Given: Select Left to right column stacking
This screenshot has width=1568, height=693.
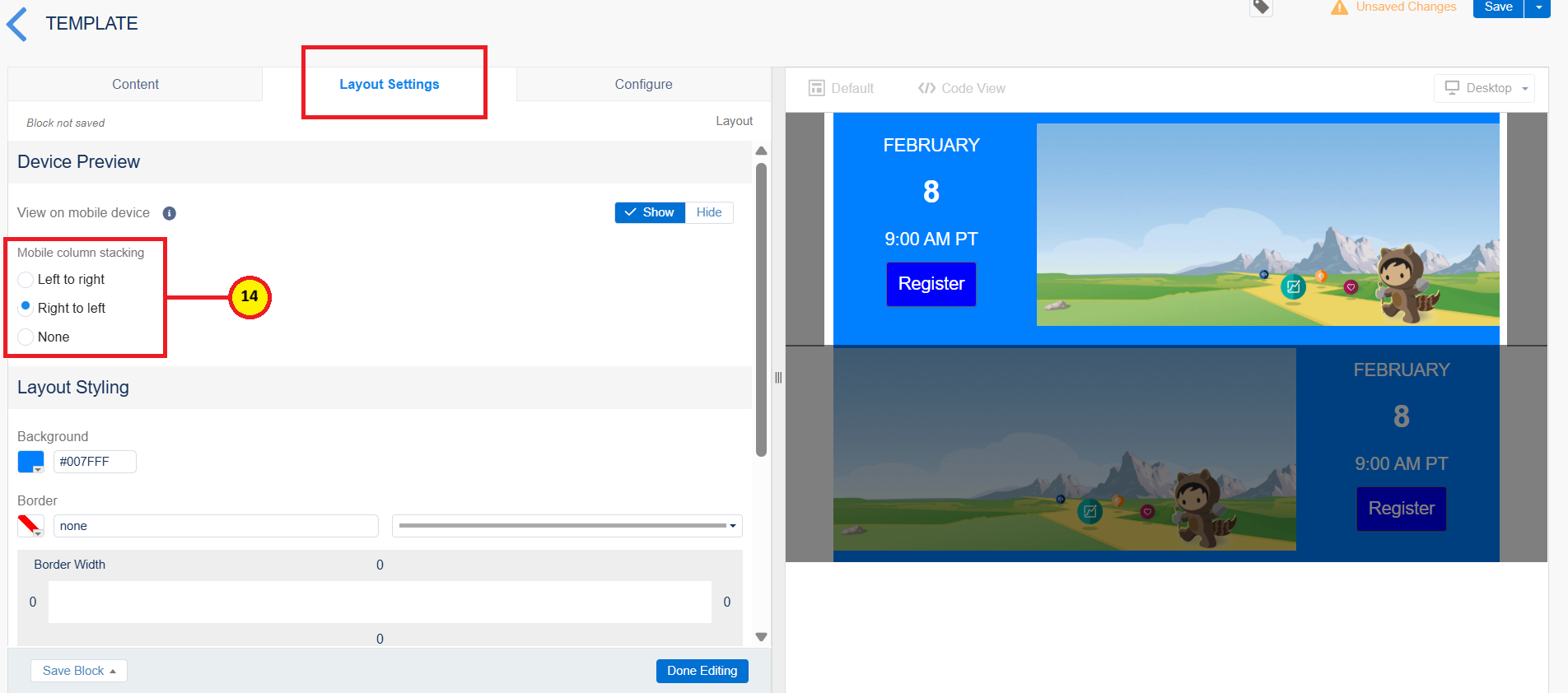Looking at the screenshot, I should point(26,280).
